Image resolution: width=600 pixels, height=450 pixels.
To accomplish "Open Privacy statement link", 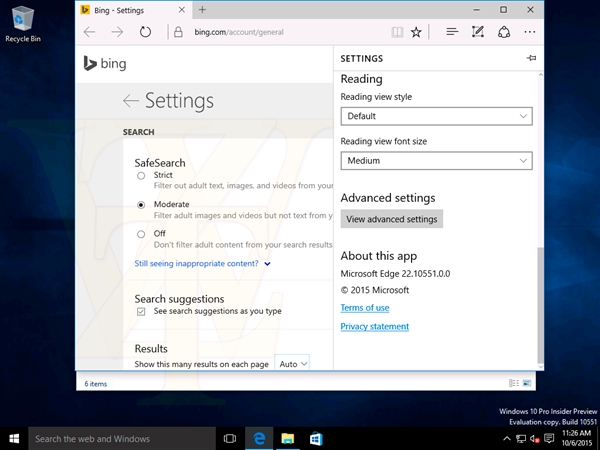I will point(374,327).
